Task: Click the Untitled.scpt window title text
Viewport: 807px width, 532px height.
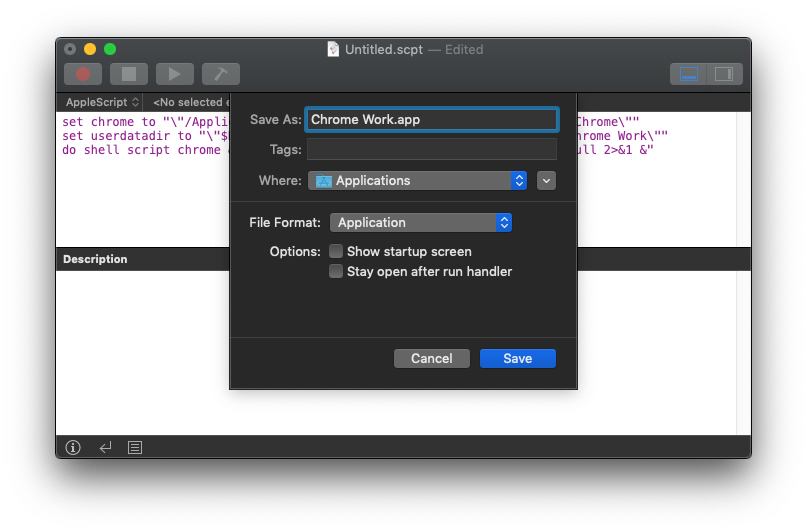Action: [384, 49]
